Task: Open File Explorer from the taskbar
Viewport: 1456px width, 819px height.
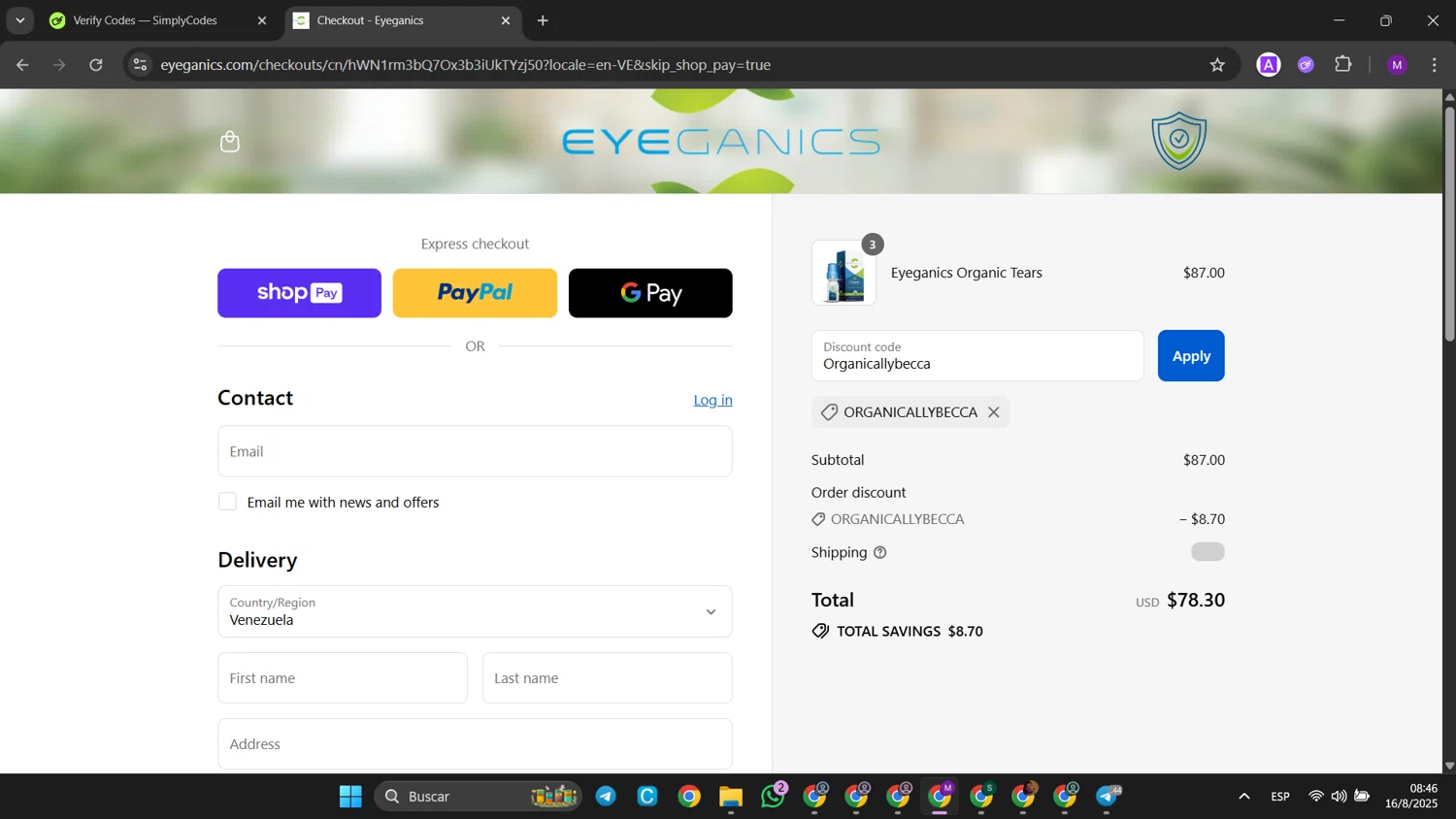Action: (x=731, y=797)
